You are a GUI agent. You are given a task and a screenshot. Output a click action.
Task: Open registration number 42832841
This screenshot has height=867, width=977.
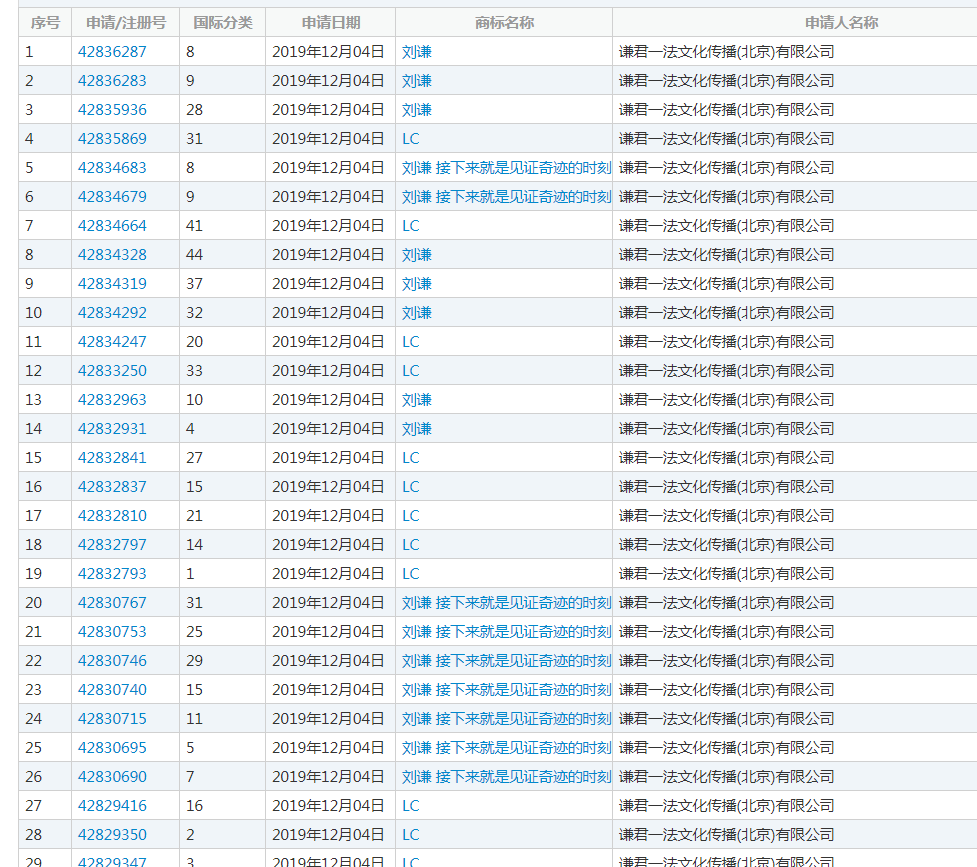(x=112, y=457)
